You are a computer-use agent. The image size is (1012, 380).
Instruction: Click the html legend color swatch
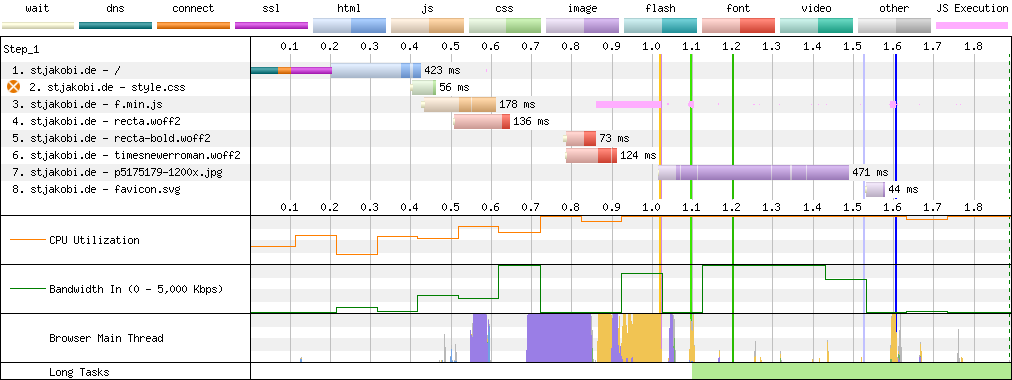point(349,26)
